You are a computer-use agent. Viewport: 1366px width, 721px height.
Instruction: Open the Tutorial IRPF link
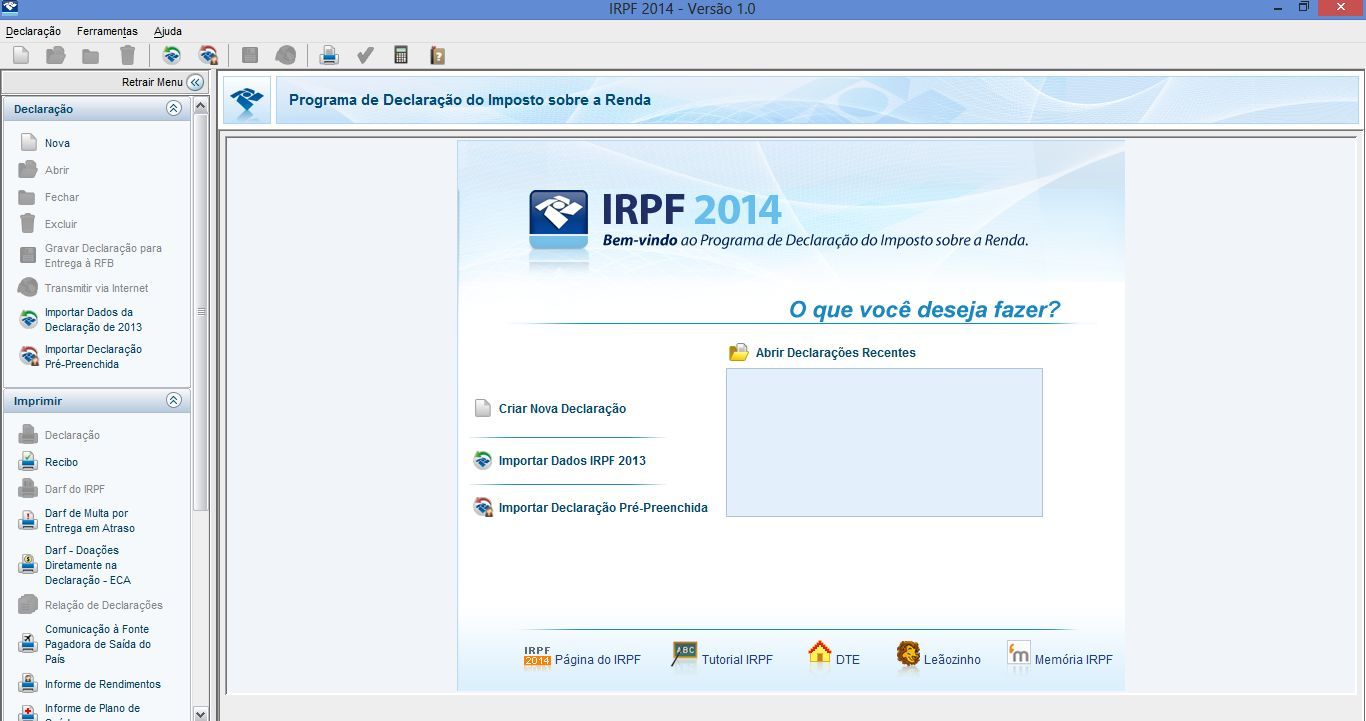(x=723, y=657)
